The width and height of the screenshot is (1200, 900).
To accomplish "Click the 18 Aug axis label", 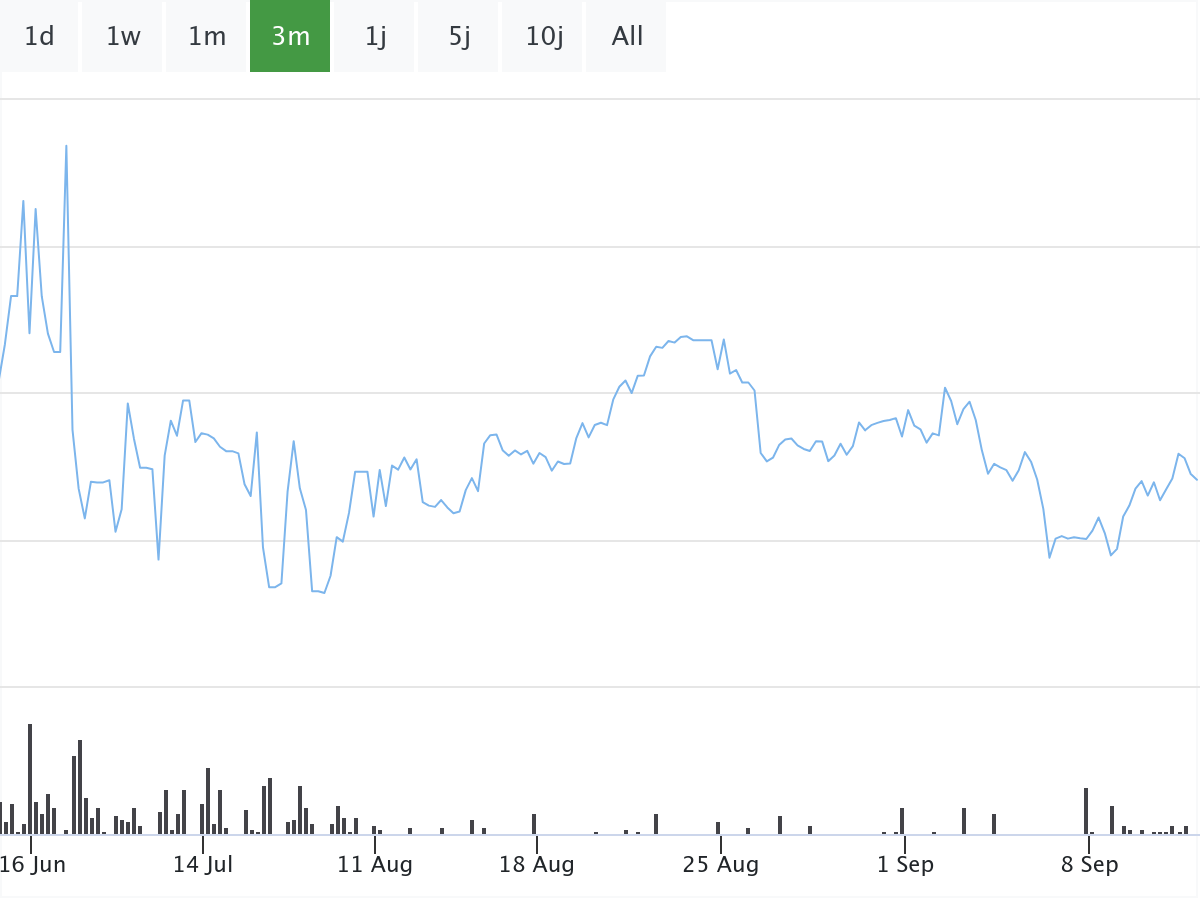I will point(537,864).
